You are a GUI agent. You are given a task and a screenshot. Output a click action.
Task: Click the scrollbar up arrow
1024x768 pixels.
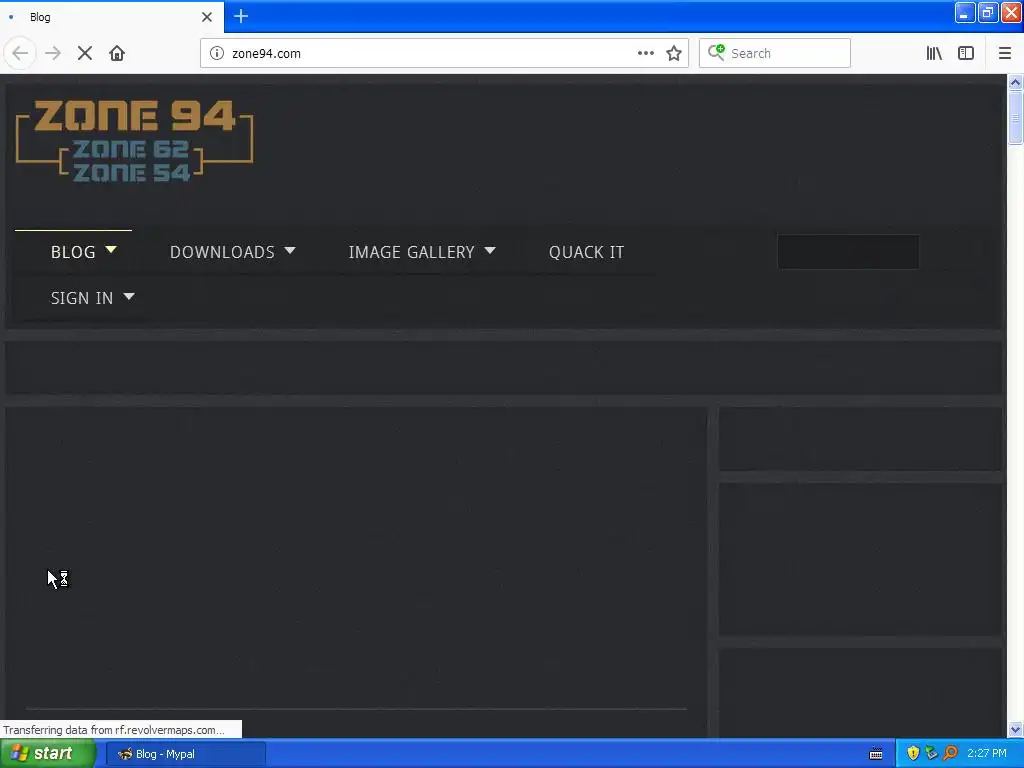coord(1015,82)
